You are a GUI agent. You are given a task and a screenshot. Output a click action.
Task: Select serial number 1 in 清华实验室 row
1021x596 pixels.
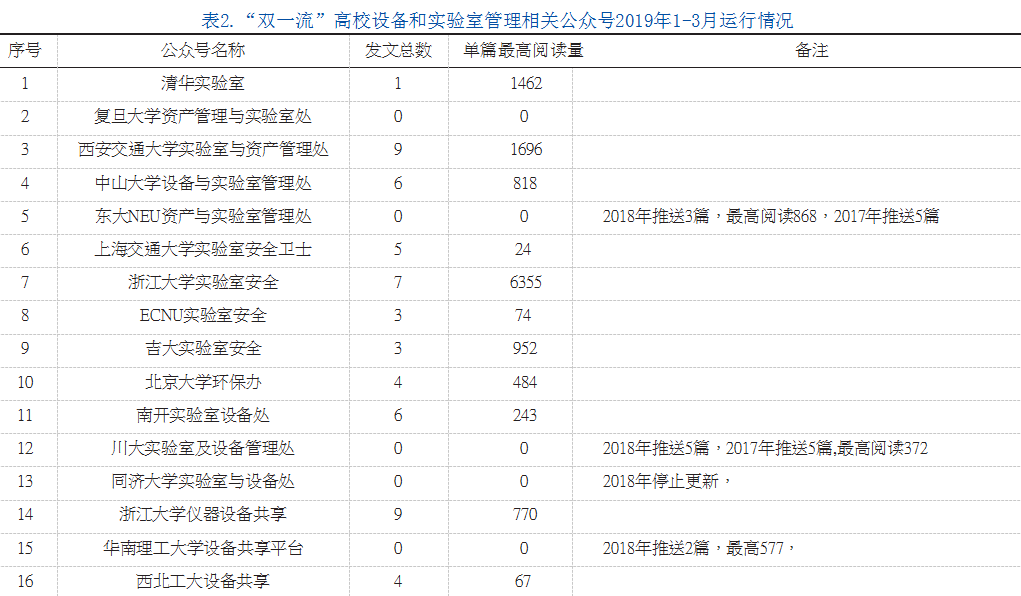click(25, 83)
